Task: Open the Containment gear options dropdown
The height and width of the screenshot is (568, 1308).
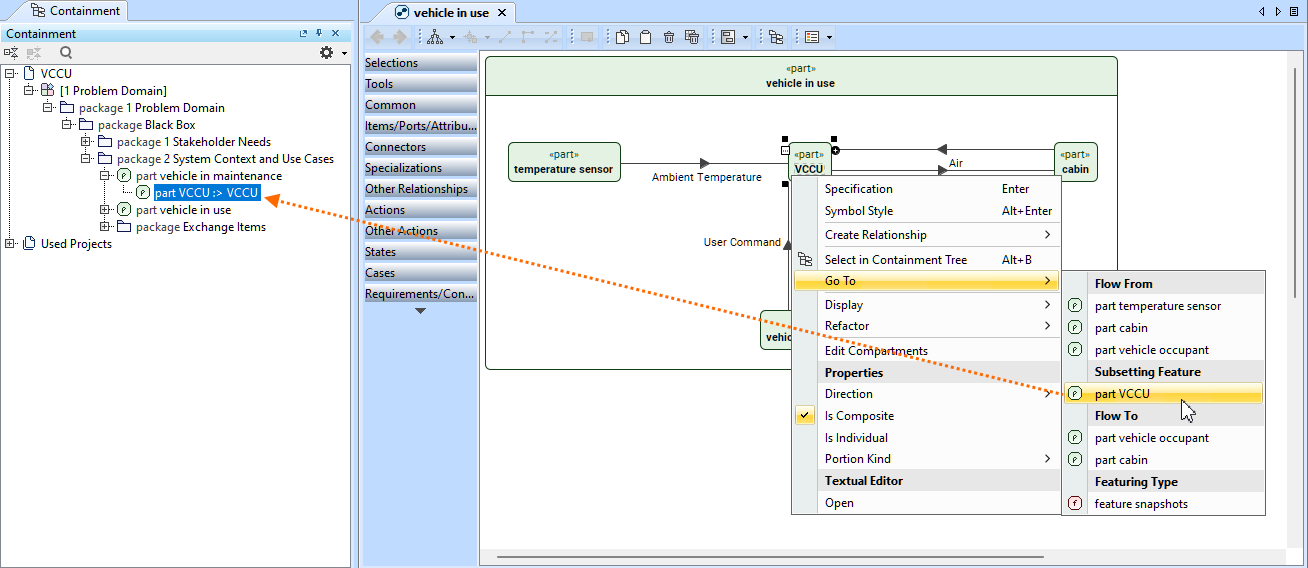Action: [x=332, y=53]
